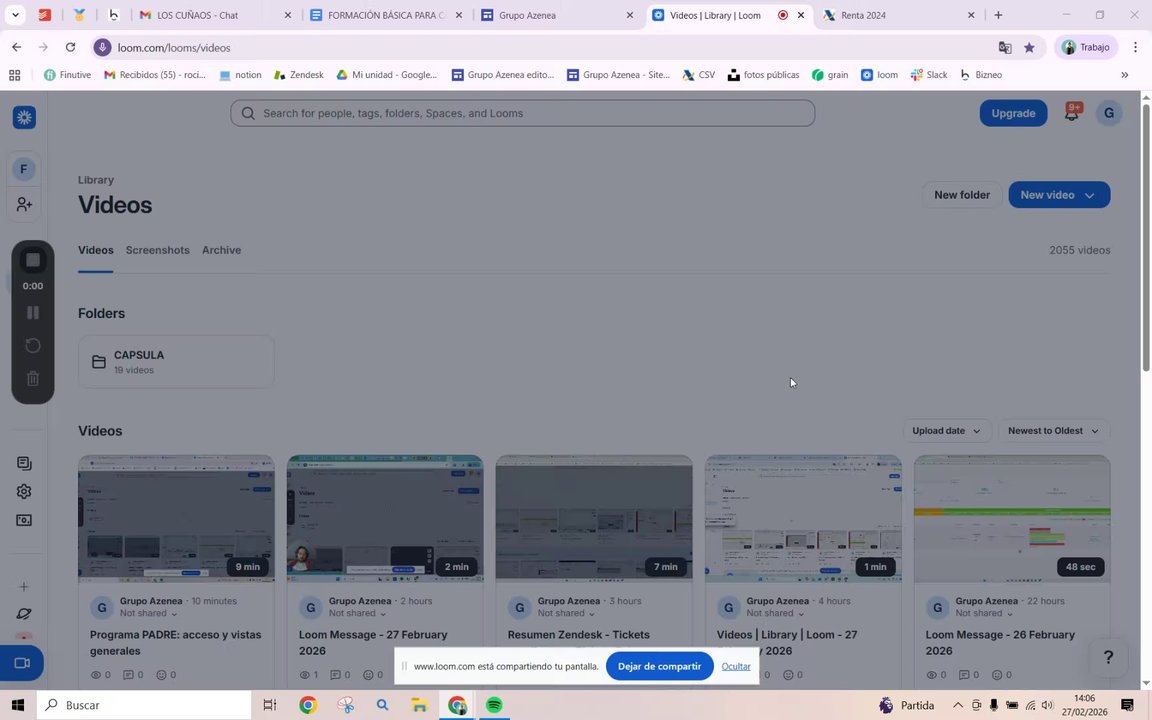1152x720 pixels.
Task: Focus the Loom search field
Action: pyautogui.click(x=522, y=113)
